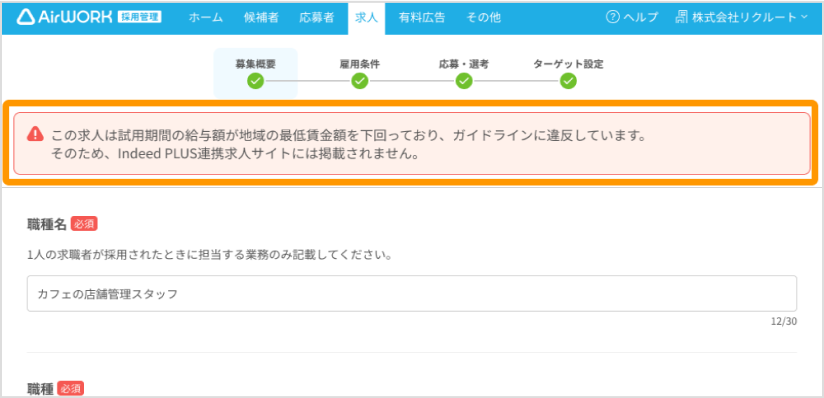The image size is (824, 398).
Task: Click the 必須 badge beside 職種名
Action: 84,224
